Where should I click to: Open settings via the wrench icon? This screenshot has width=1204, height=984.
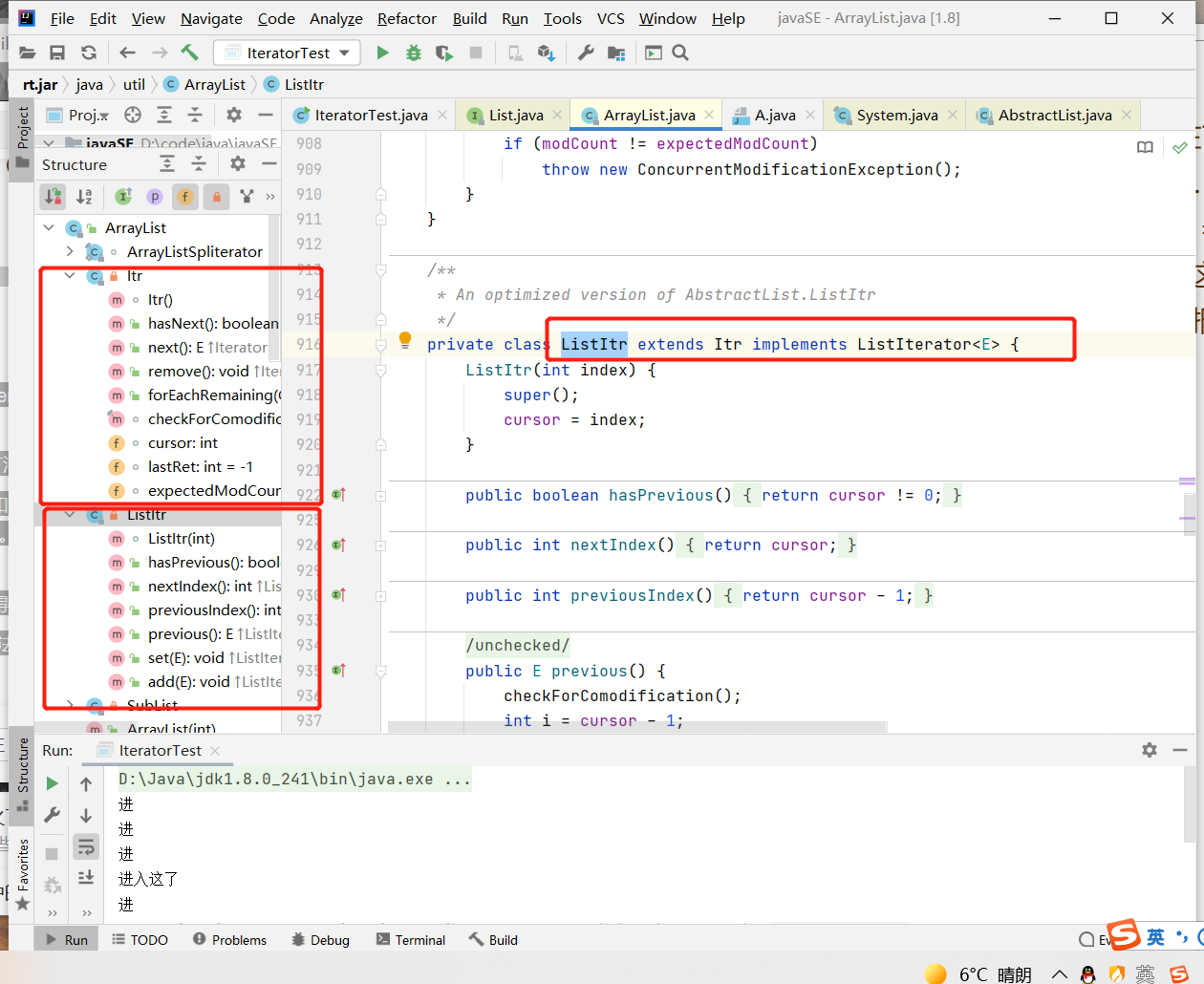tap(586, 53)
